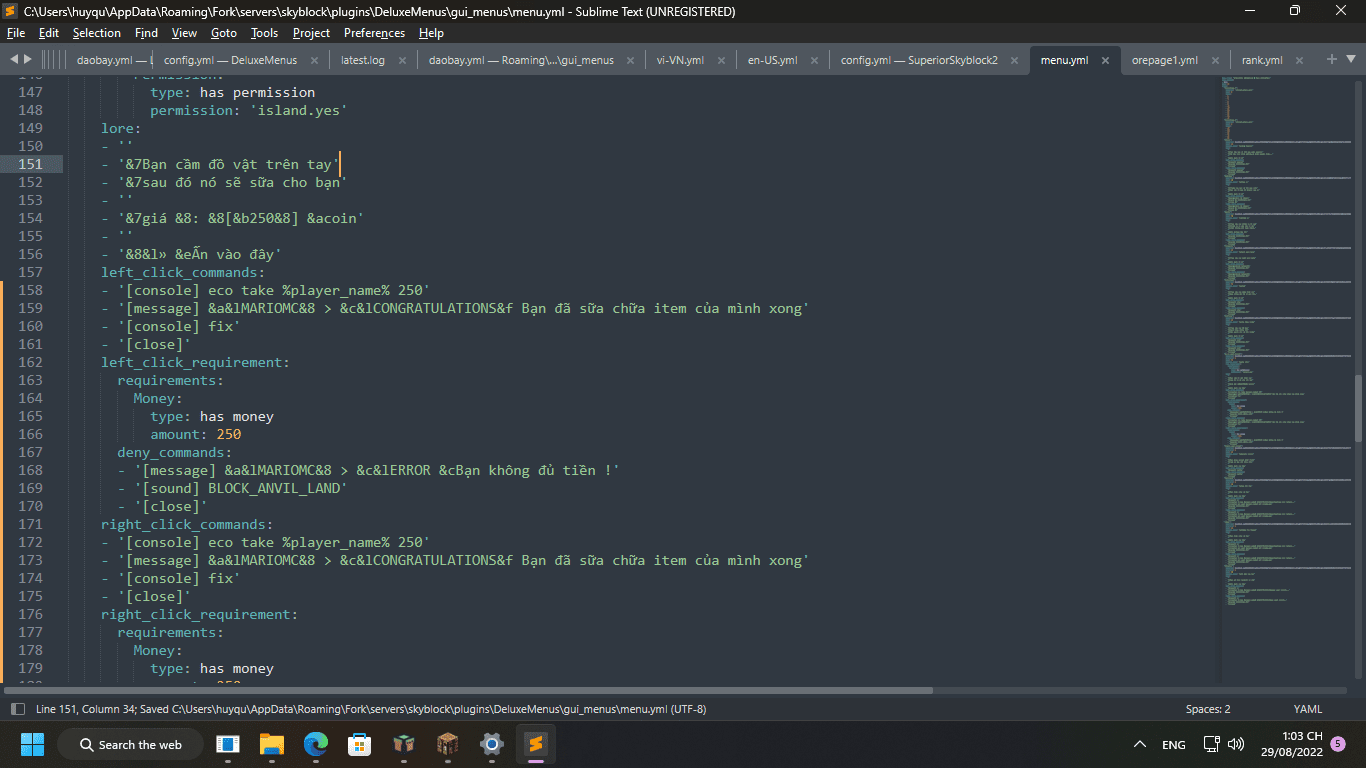Open File Explorer from the taskbar
The height and width of the screenshot is (768, 1366).
coord(272,744)
